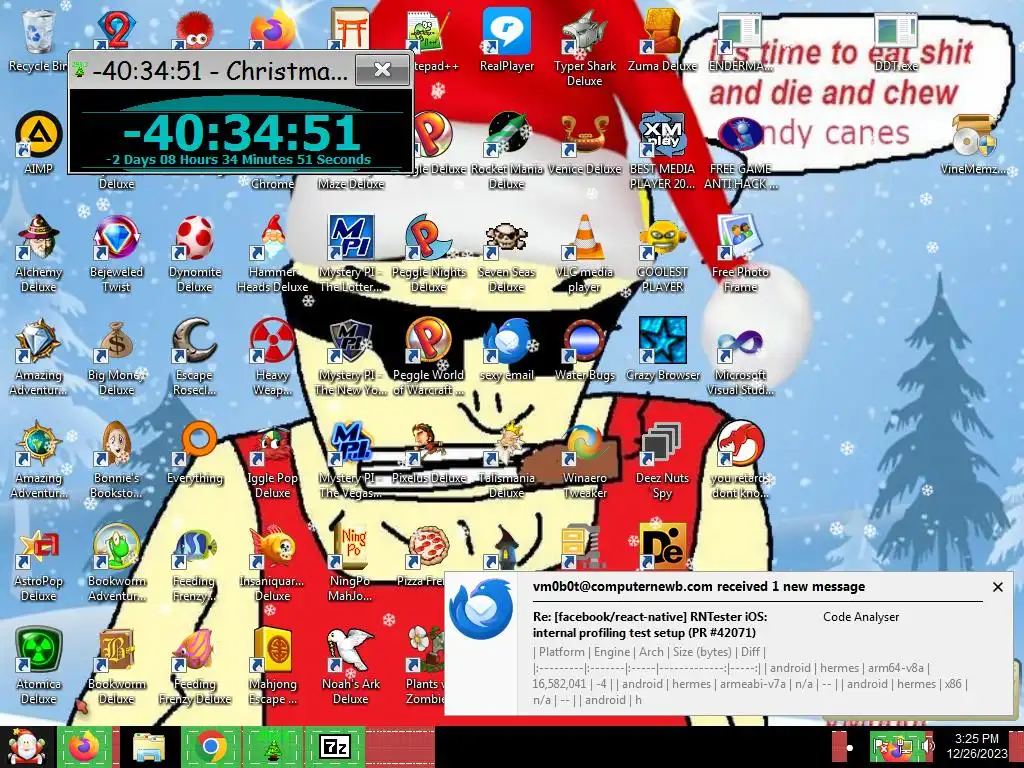Open Iggle Pop Deluxe shortcut

(272, 444)
